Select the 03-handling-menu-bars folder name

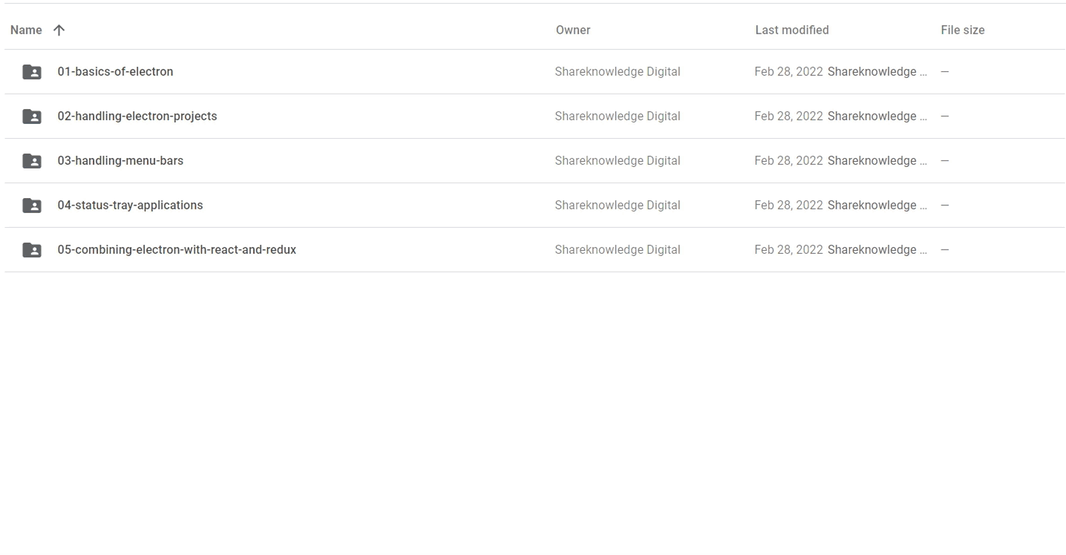click(120, 161)
